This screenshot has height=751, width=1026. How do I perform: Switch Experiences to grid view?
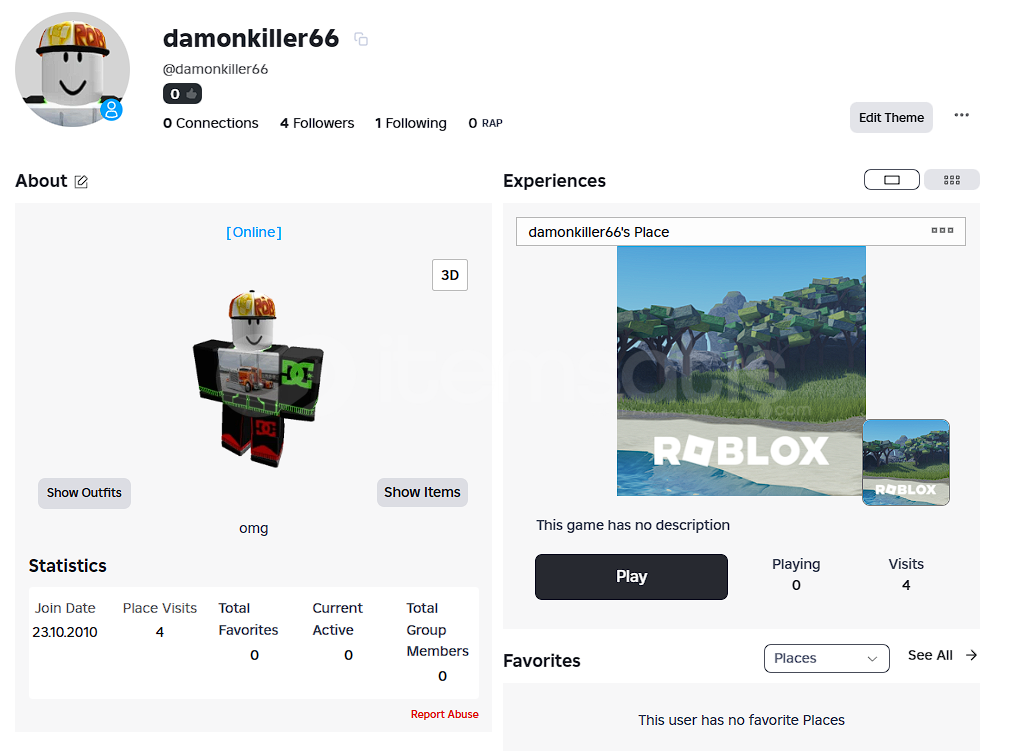(952, 180)
